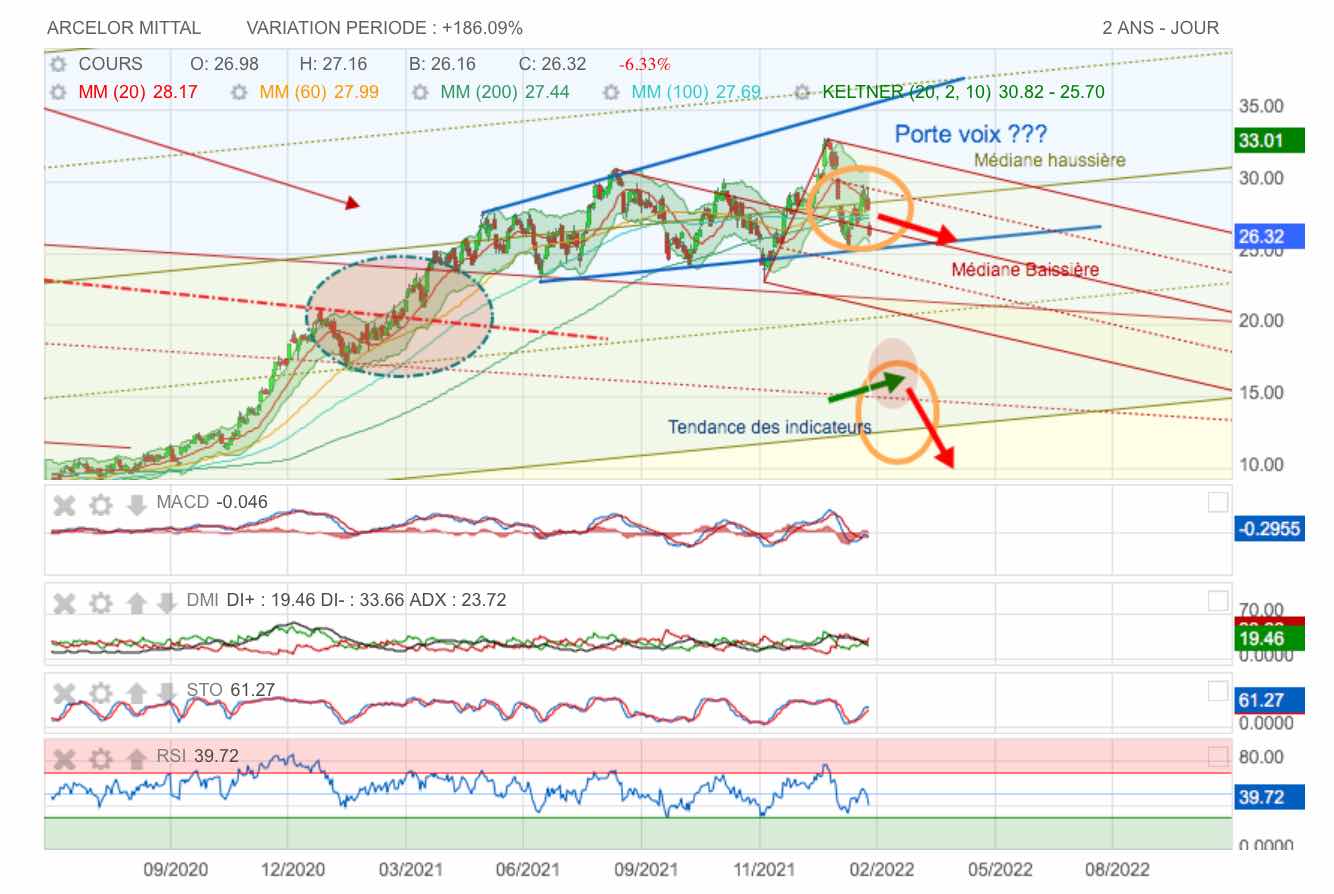This screenshot has height=894, width=1334.
Task: Click the 35.00 price axis label
Action: click(x=1261, y=106)
